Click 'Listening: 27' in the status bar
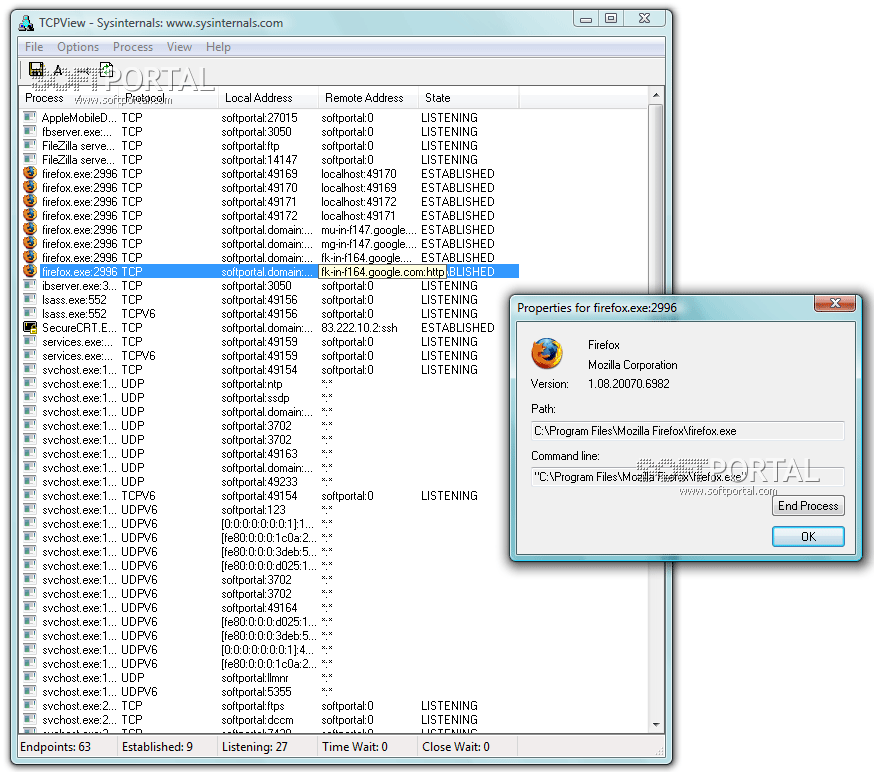The width and height of the screenshot is (874, 772). 255,747
